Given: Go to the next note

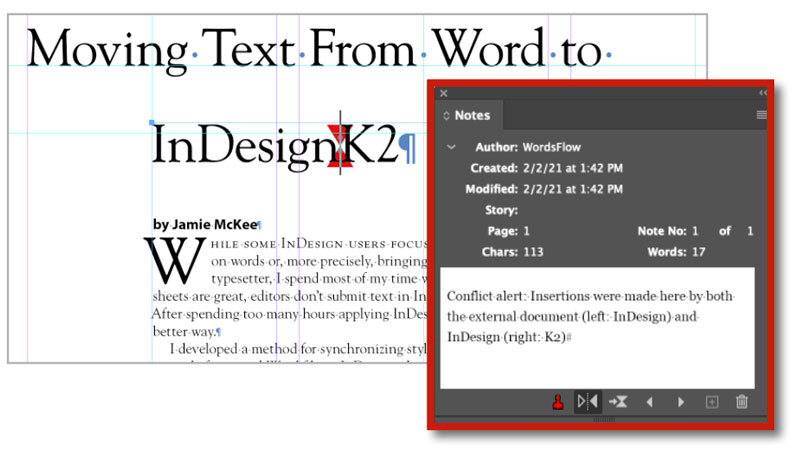Looking at the screenshot, I should click(681, 402).
